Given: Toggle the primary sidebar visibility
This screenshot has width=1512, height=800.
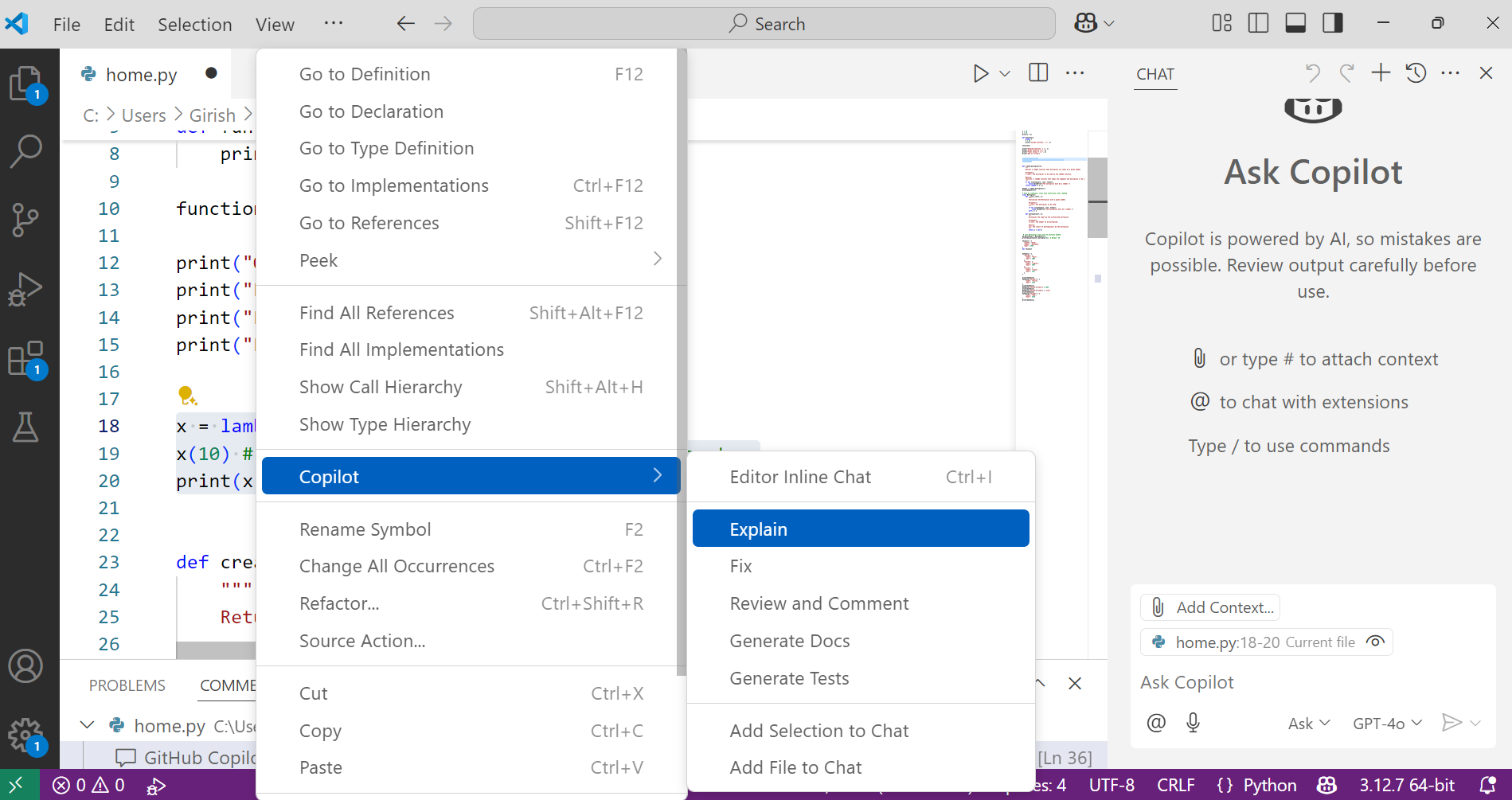Looking at the screenshot, I should [x=1258, y=23].
